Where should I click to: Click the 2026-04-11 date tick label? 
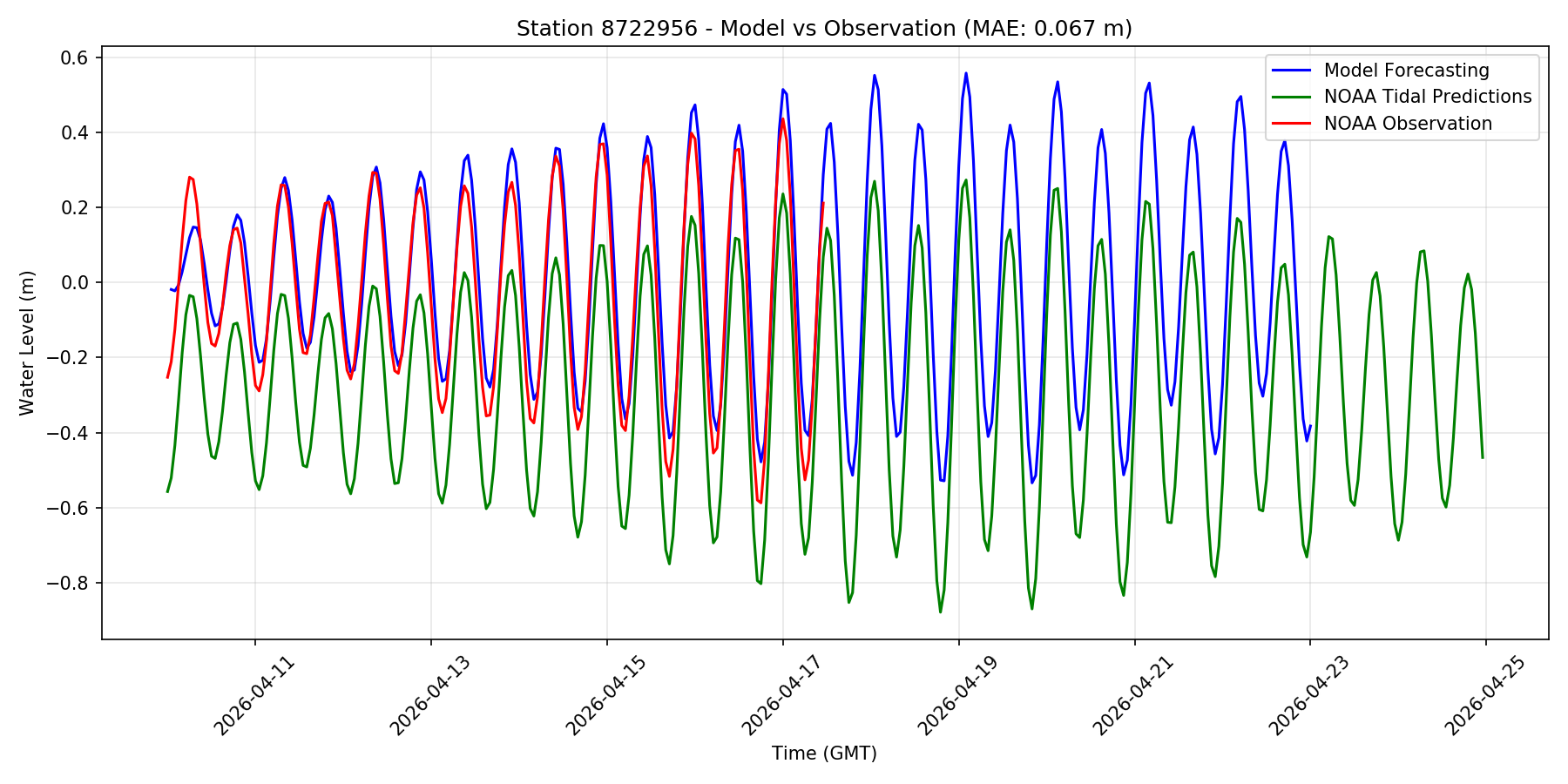tap(255, 695)
